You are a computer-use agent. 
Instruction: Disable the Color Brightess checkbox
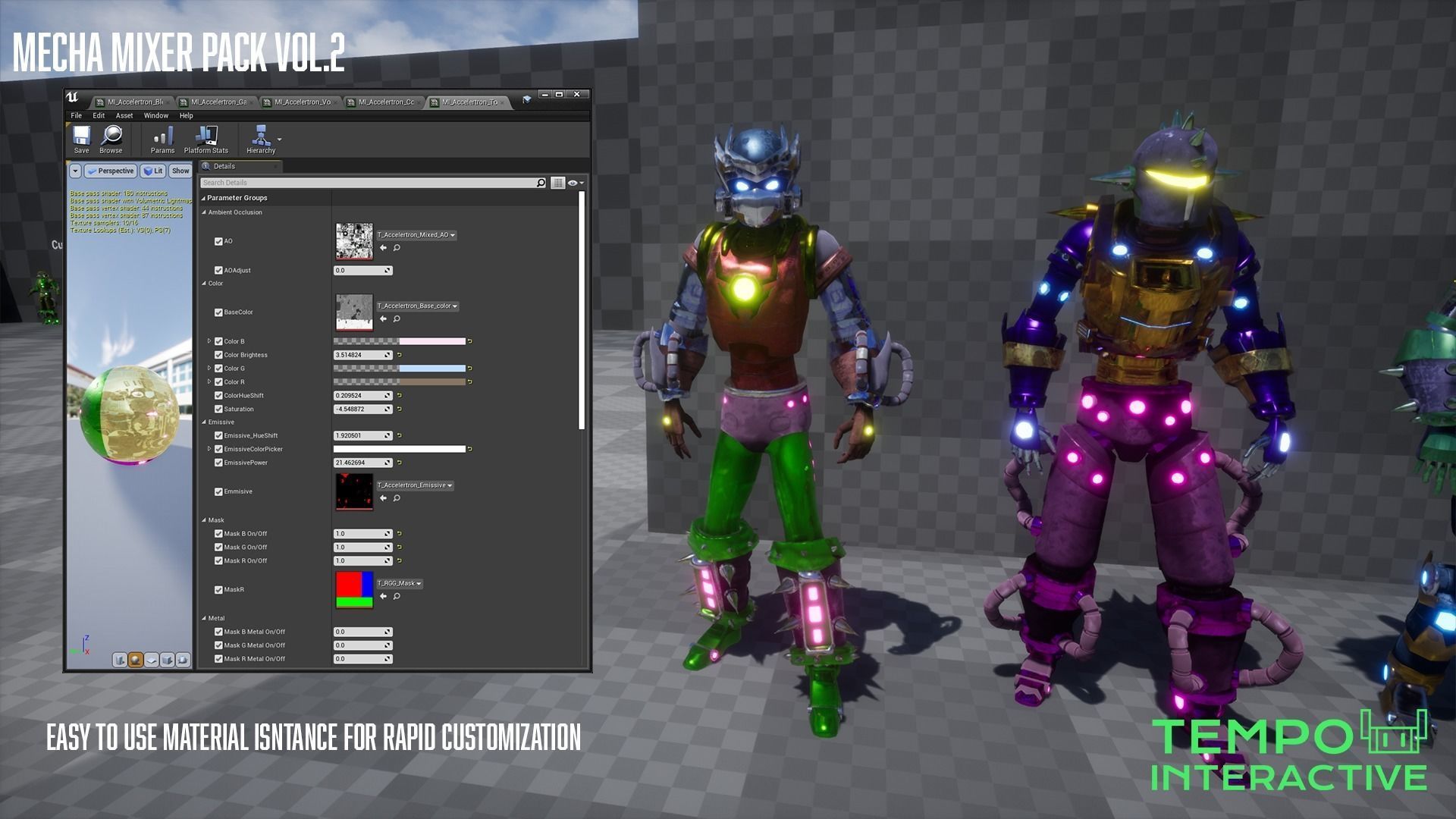point(218,355)
